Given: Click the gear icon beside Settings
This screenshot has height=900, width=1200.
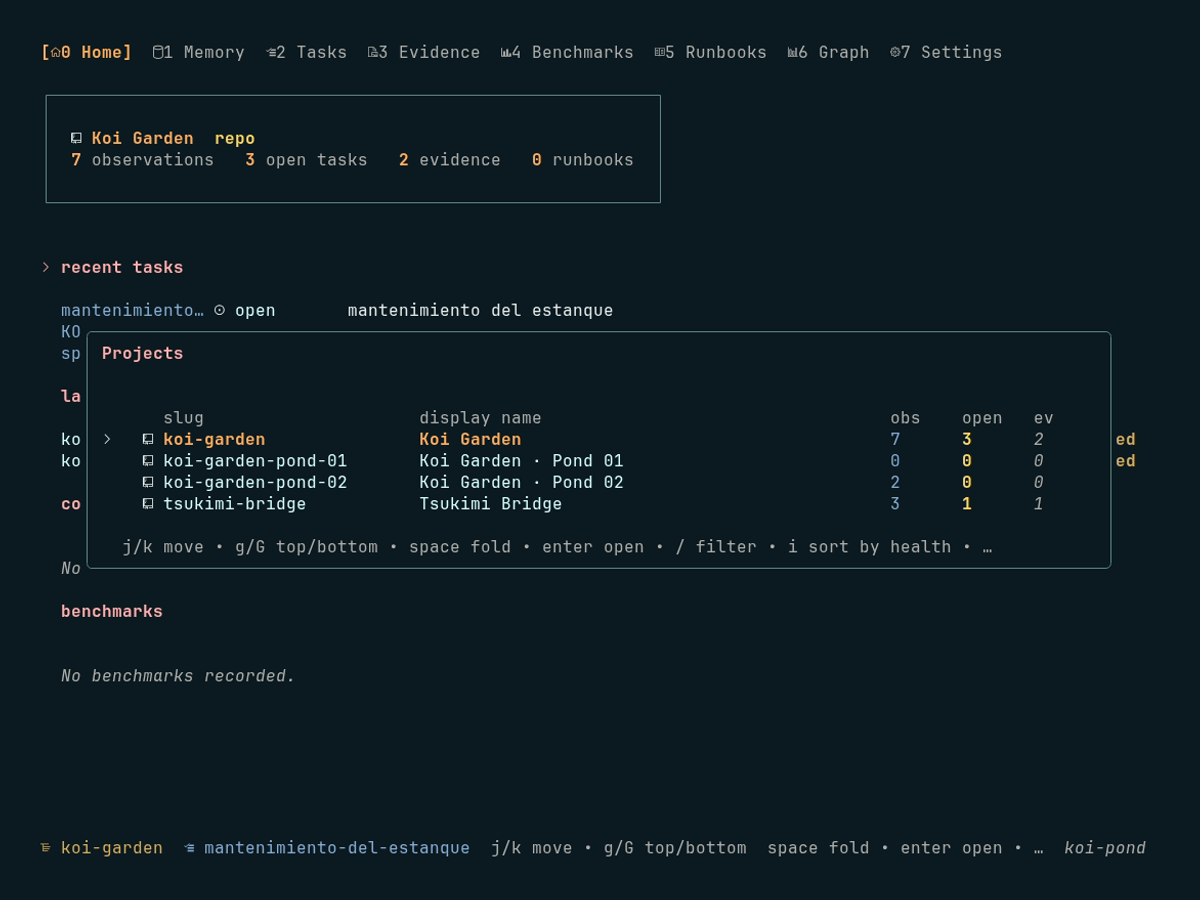Looking at the screenshot, I should point(895,52).
